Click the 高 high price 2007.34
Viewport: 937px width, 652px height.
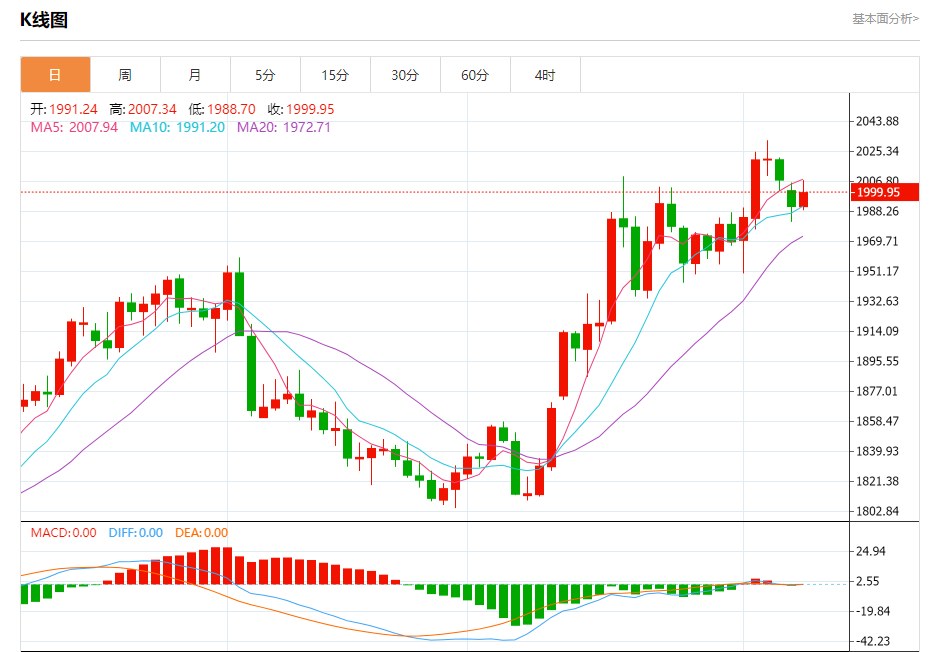pos(143,109)
